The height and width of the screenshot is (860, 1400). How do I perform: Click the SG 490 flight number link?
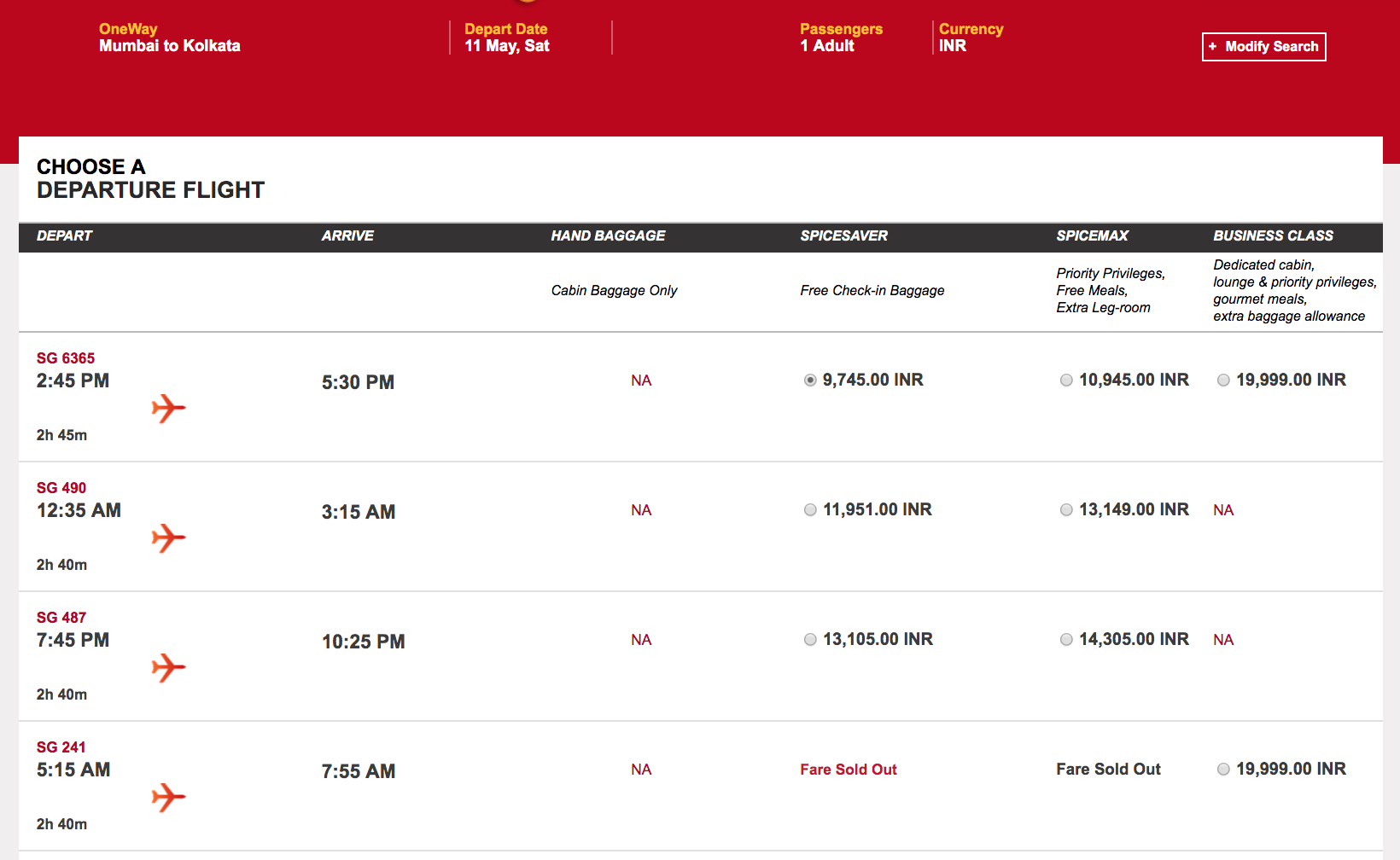click(61, 488)
